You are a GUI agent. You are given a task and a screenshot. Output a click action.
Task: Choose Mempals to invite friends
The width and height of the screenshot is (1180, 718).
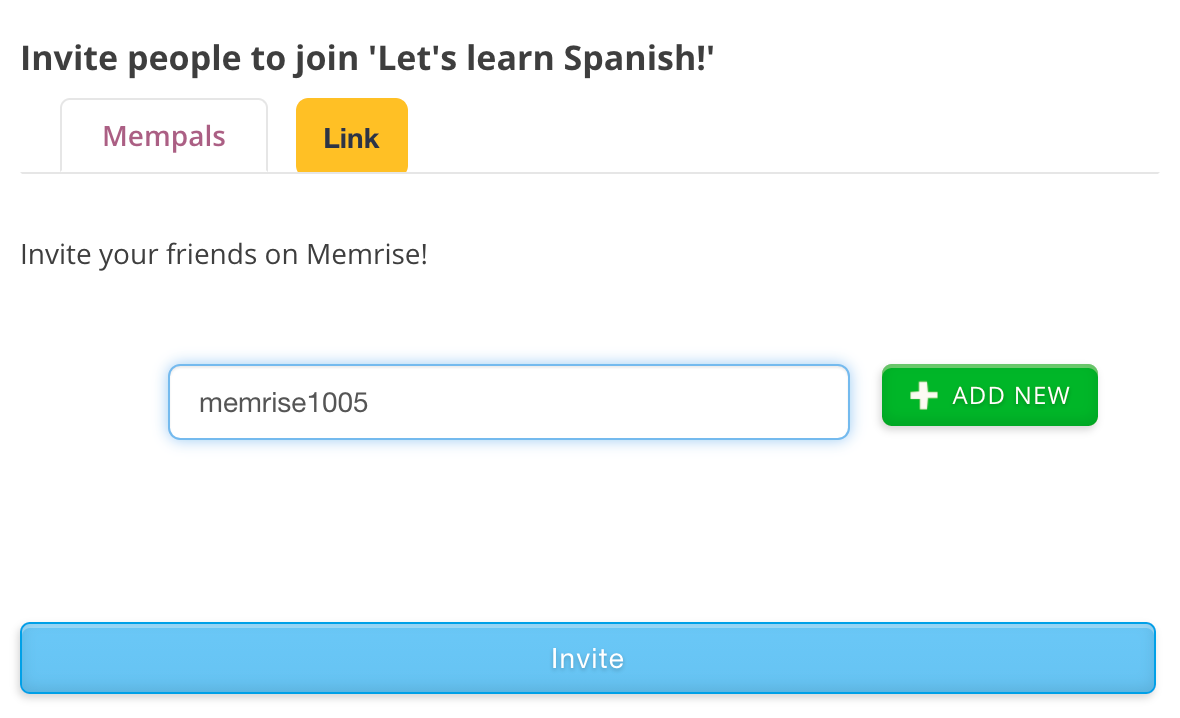pos(164,136)
